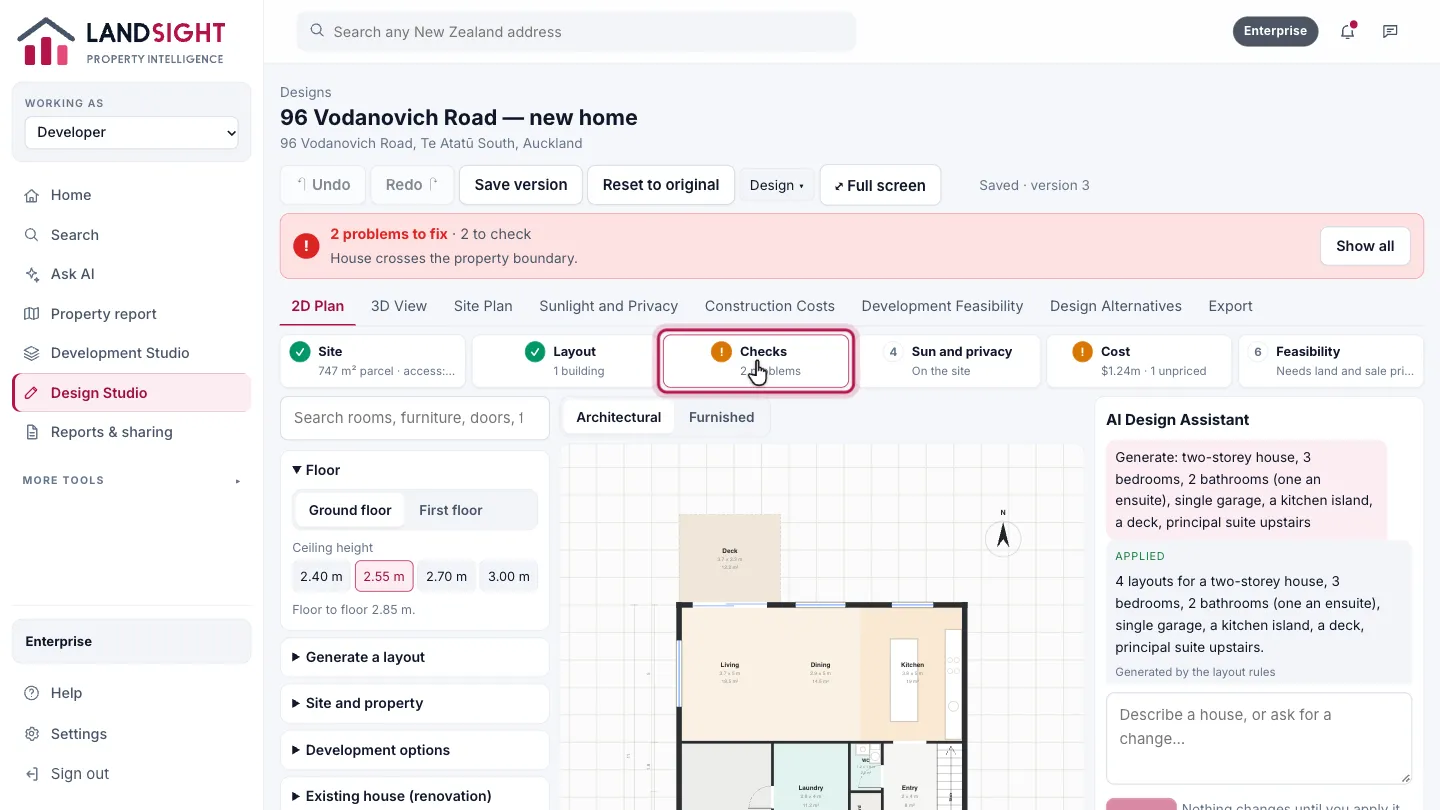The width and height of the screenshot is (1440, 810).
Task: Click the Help question mark icon
Action: [x=32, y=693]
